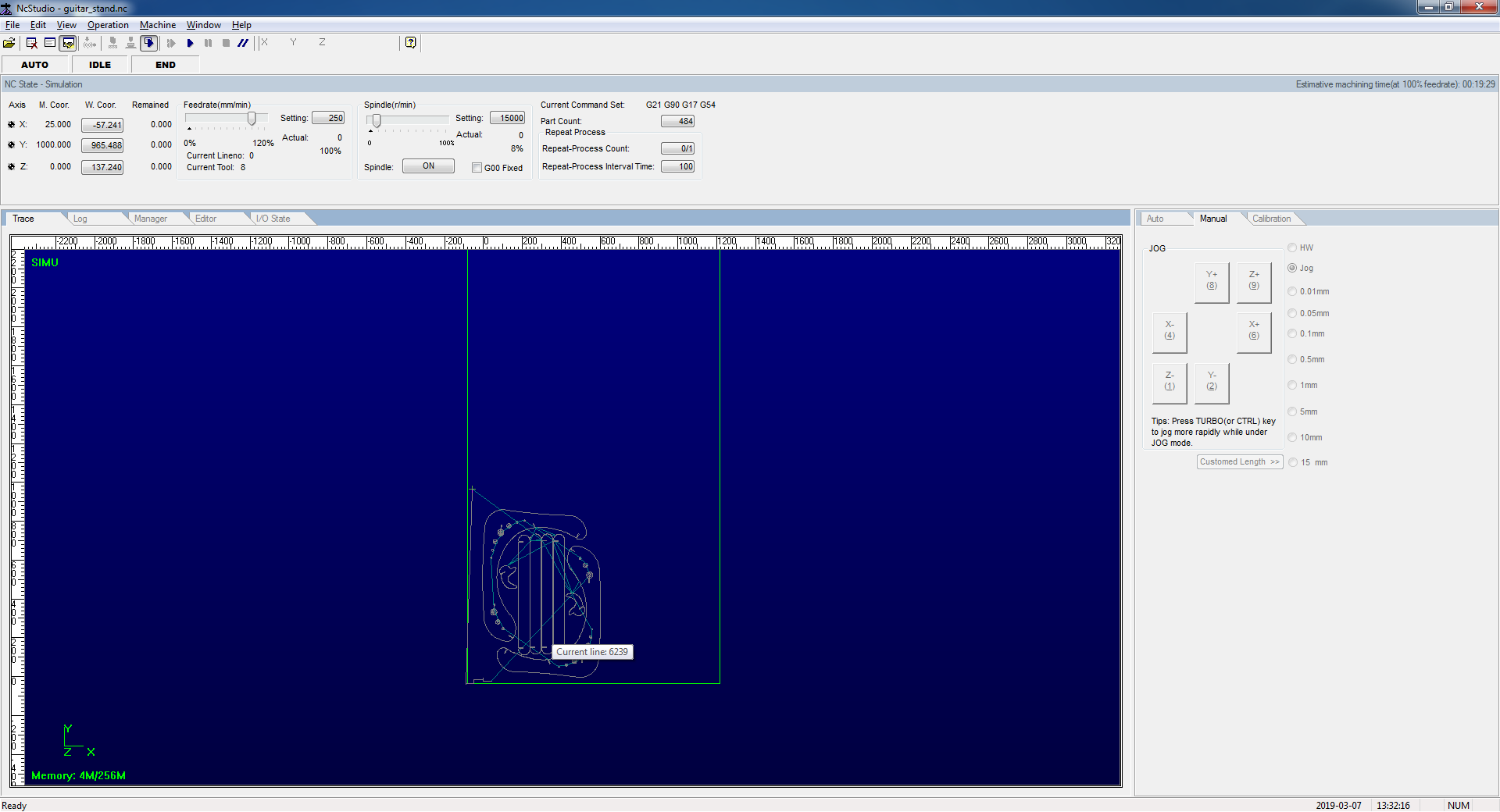Viewport: 1500px width, 812px height.
Task: Click the back to workpiece origin icon
Action: (x=90, y=43)
